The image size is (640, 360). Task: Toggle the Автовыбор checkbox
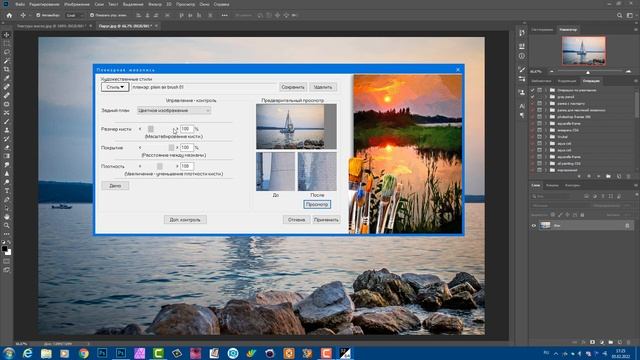38,16
